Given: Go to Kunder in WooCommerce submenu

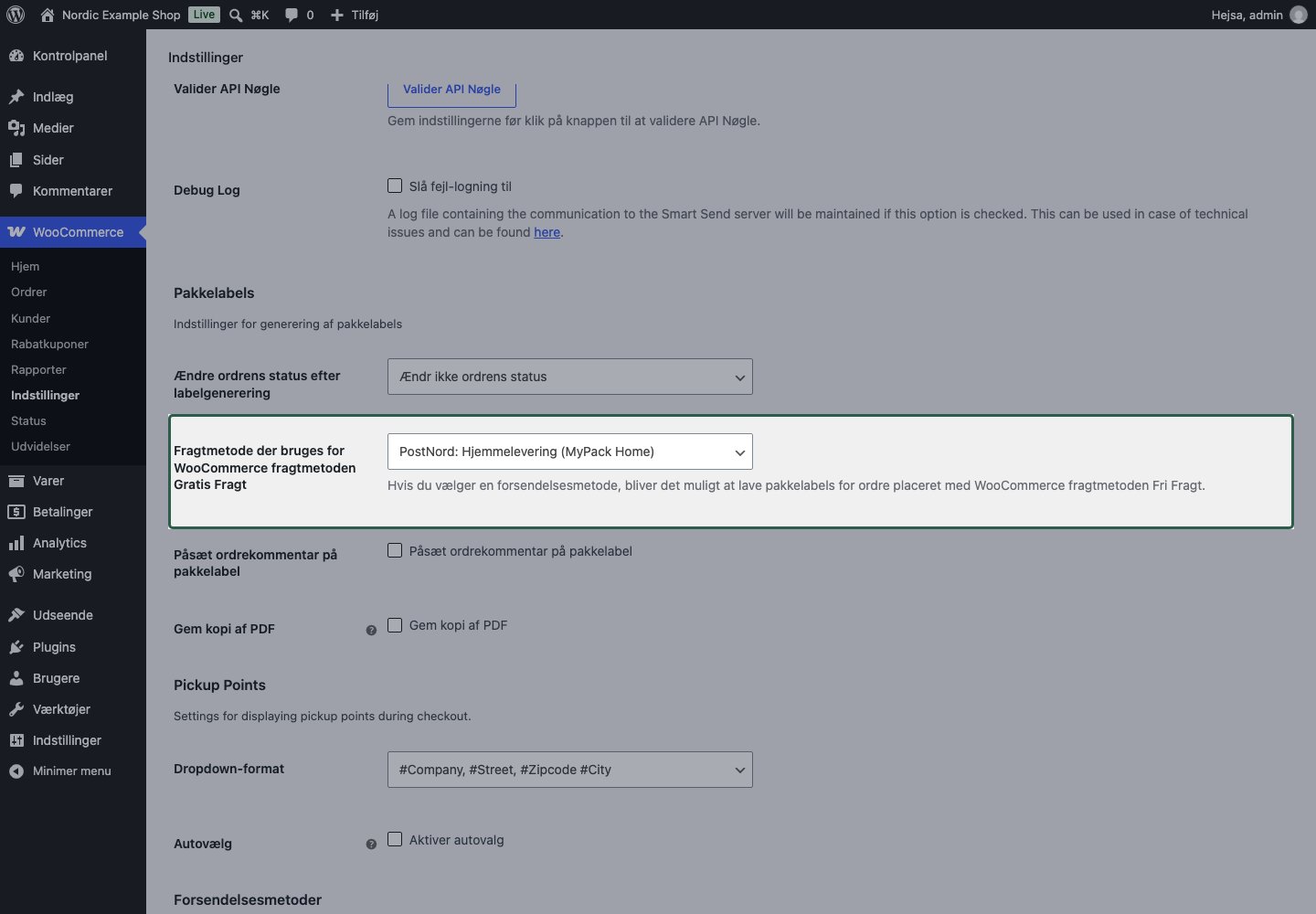Looking at the screenshot, I should (x=31, y=319).
